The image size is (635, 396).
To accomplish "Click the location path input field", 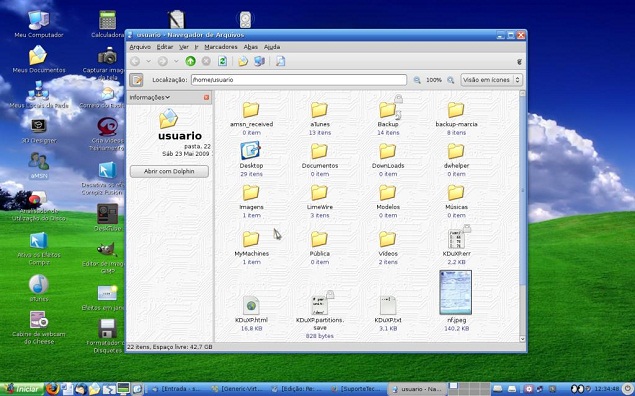I will pyautogui.click(x=299, y=80).
